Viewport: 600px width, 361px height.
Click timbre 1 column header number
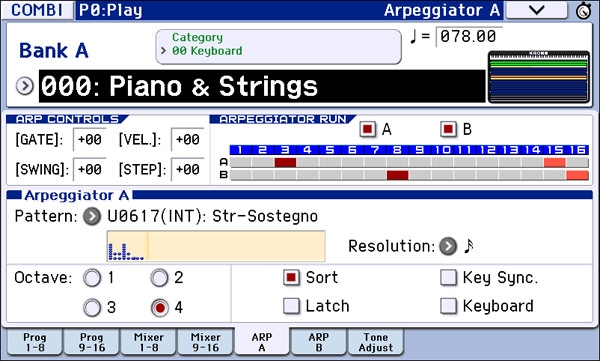point(240,150)
